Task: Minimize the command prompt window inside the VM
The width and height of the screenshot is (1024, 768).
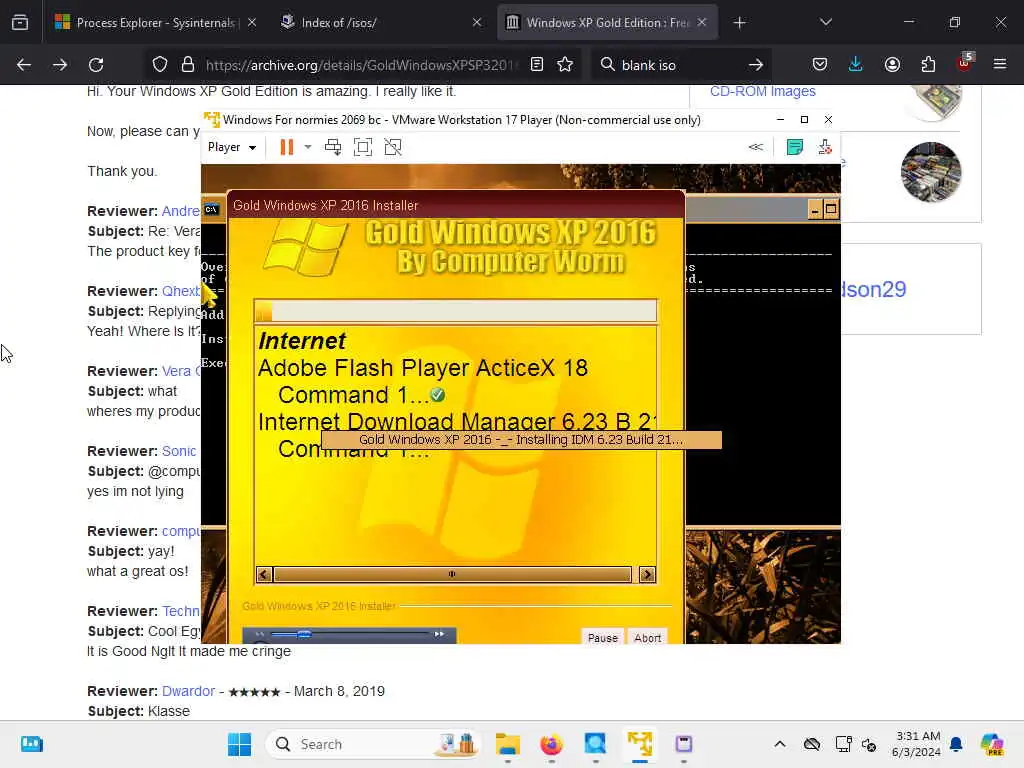Action: pyautogui.click(x=814, y=210)
